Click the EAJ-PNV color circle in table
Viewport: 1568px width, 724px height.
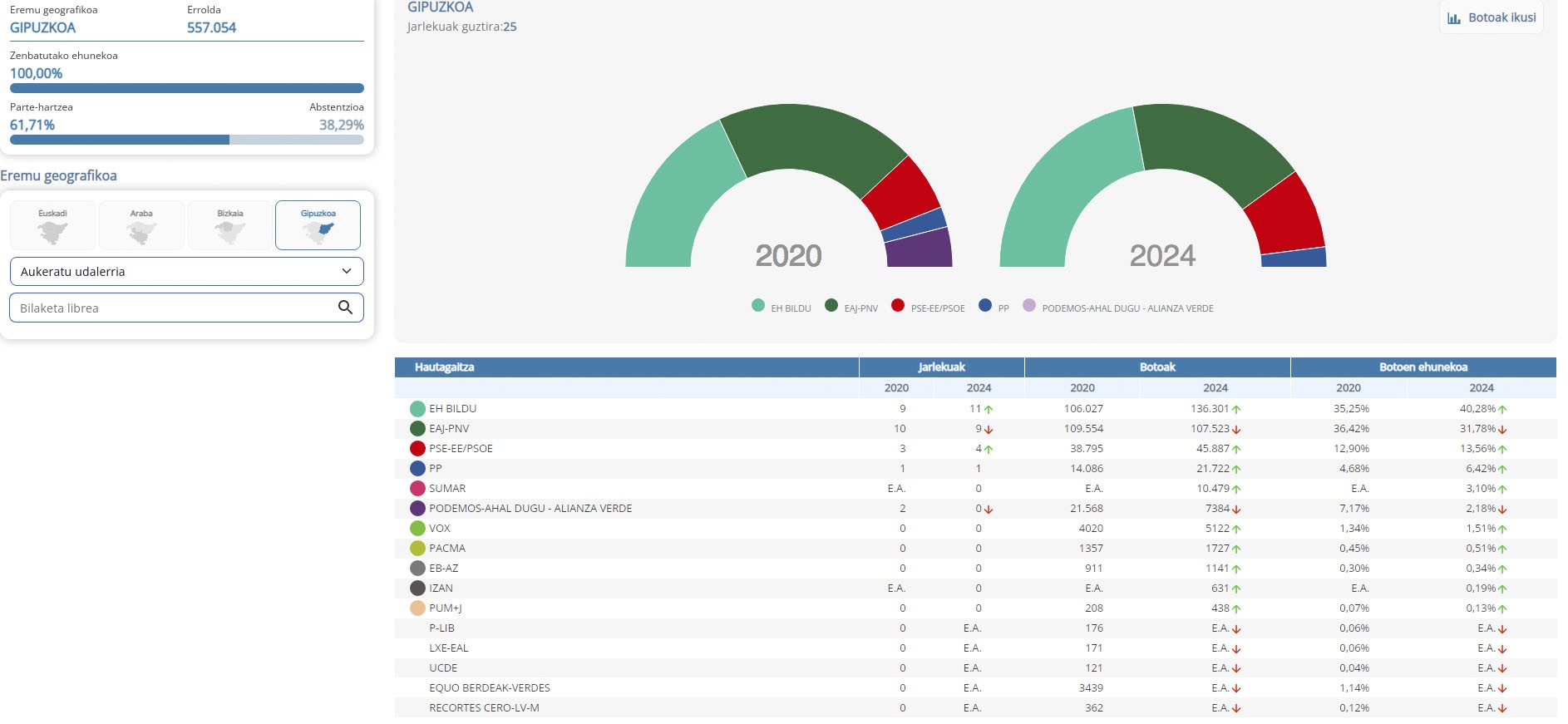click(x=418, y=429)
